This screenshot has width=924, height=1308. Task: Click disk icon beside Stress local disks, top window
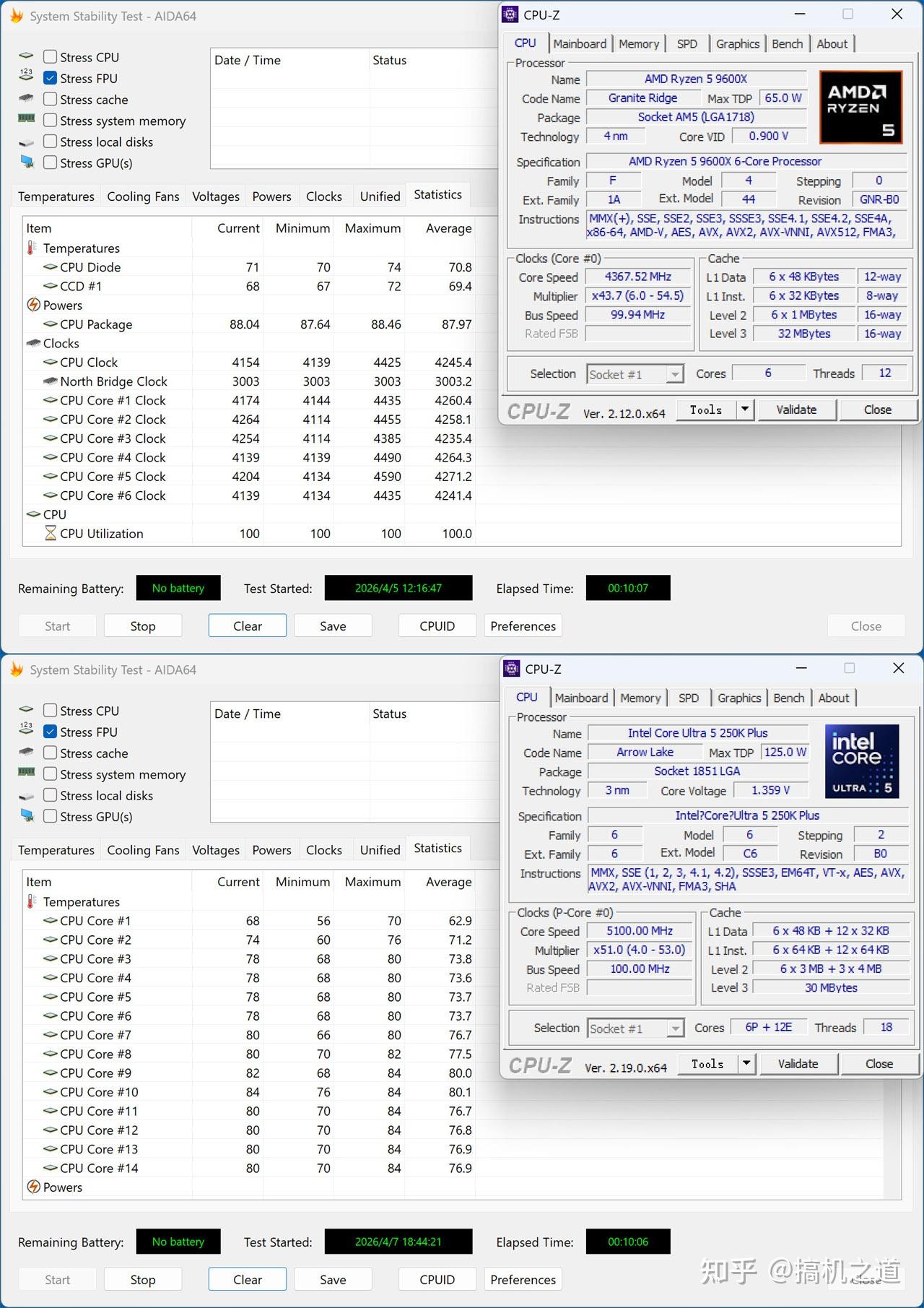[26, 142]
